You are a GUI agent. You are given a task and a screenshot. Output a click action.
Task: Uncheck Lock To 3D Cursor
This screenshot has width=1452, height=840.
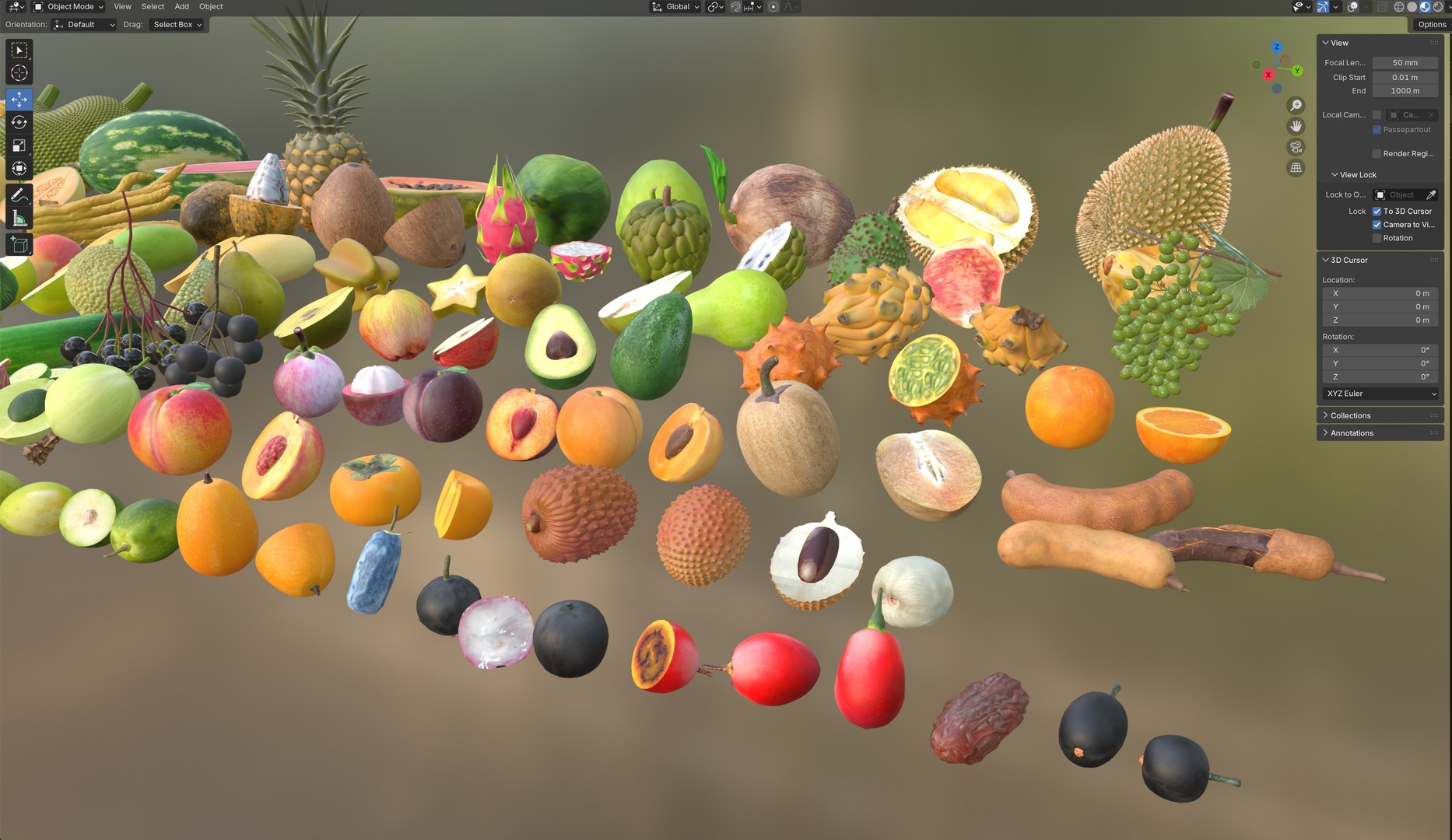pyautogui.click(x=1377, y=212)
